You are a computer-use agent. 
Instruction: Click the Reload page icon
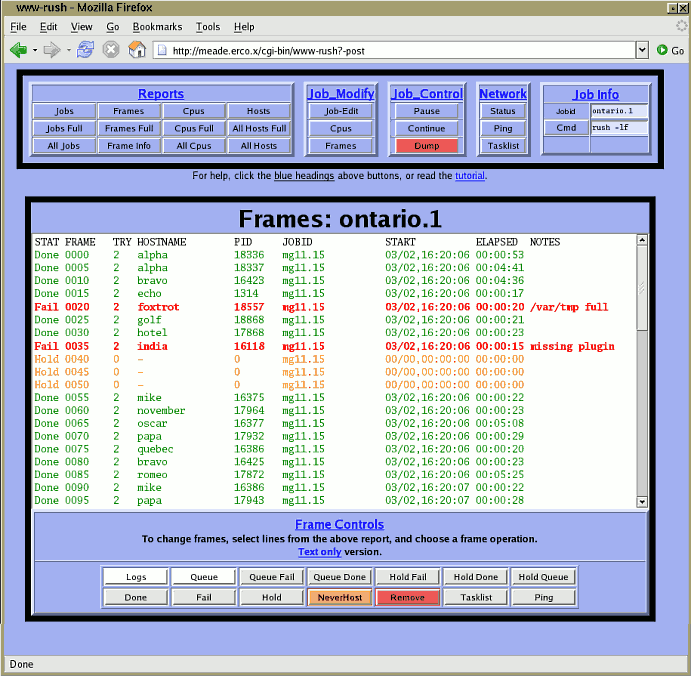click(85, 49)
